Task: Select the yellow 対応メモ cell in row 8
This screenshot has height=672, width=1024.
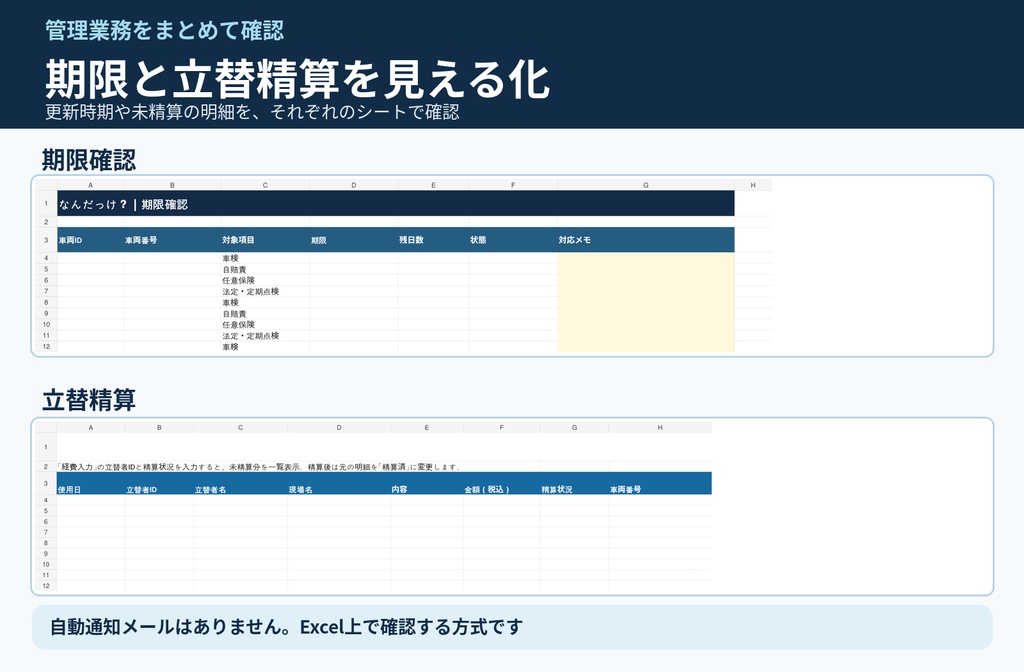Action: coord(646,303)
